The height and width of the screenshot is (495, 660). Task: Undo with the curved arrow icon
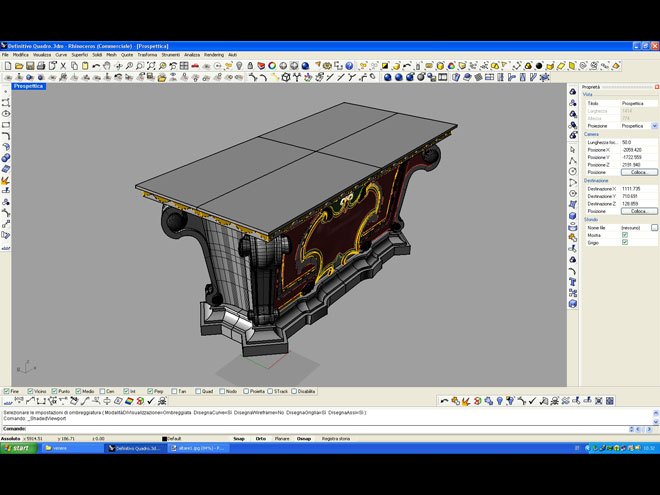[96, 66]
